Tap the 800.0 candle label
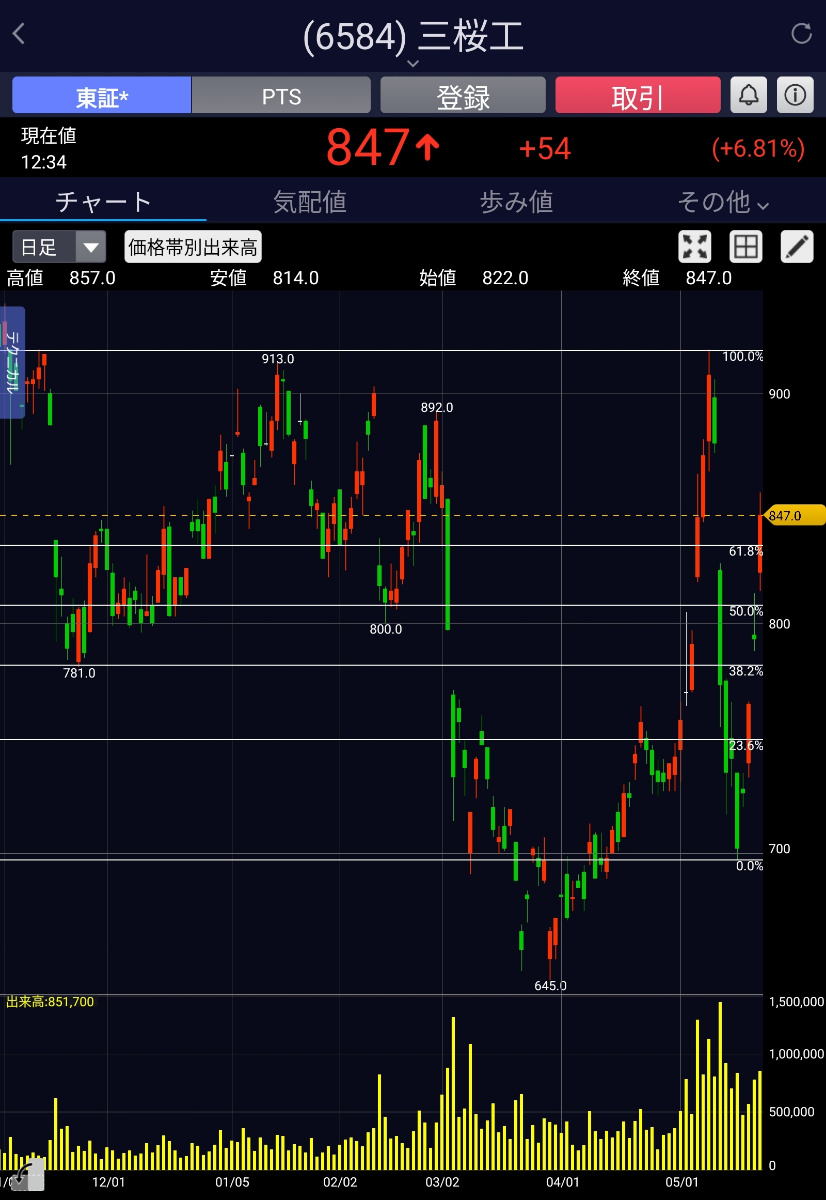Viewport: 826px width, 1200px height. point(386,629)
